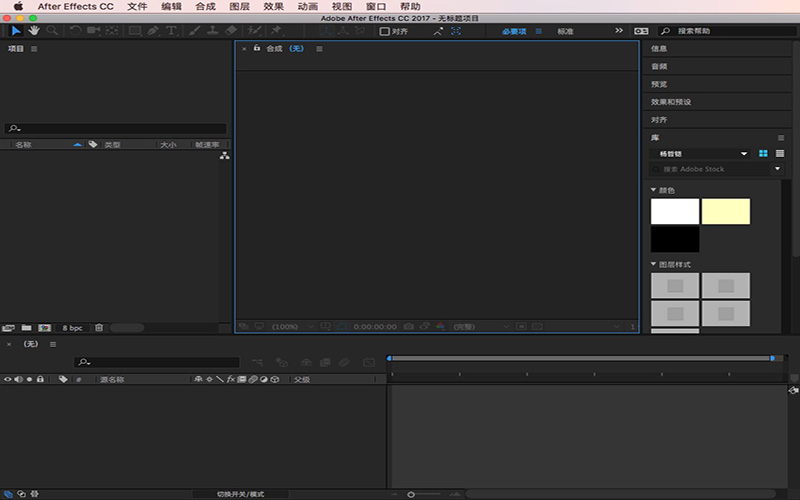
Task: Select the Zoom magnifier tool
Action: [x=52, y=31]
